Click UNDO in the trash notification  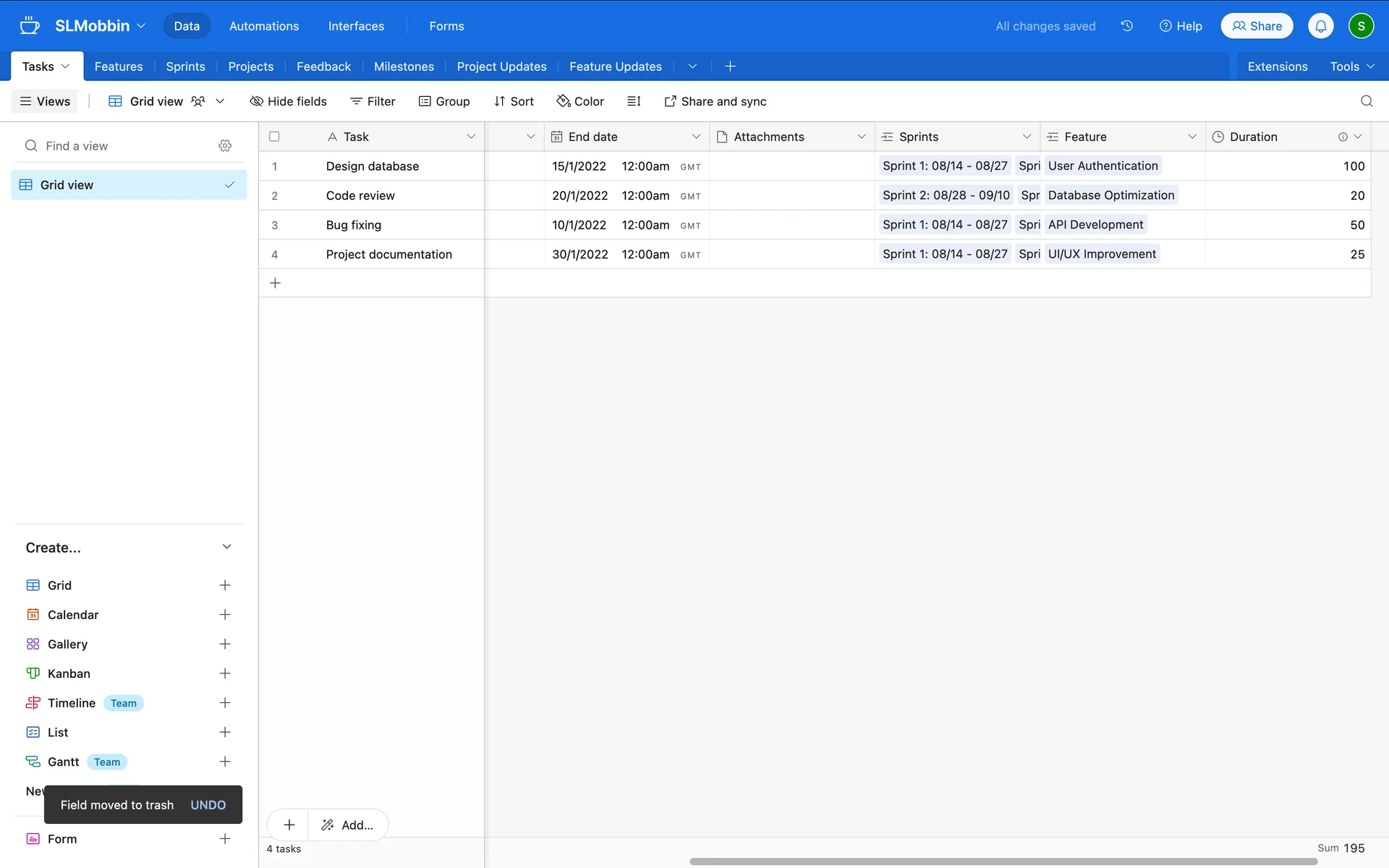pyautogui.click(x=208, y=805)
